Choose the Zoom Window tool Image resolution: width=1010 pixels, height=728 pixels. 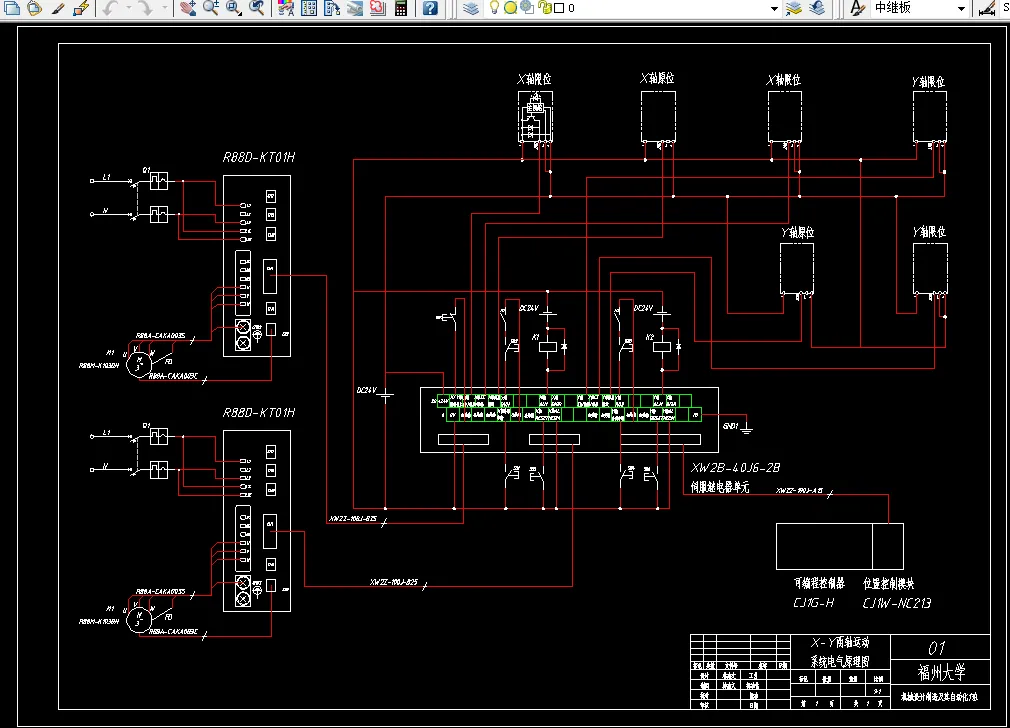click(x=233, y=8)
